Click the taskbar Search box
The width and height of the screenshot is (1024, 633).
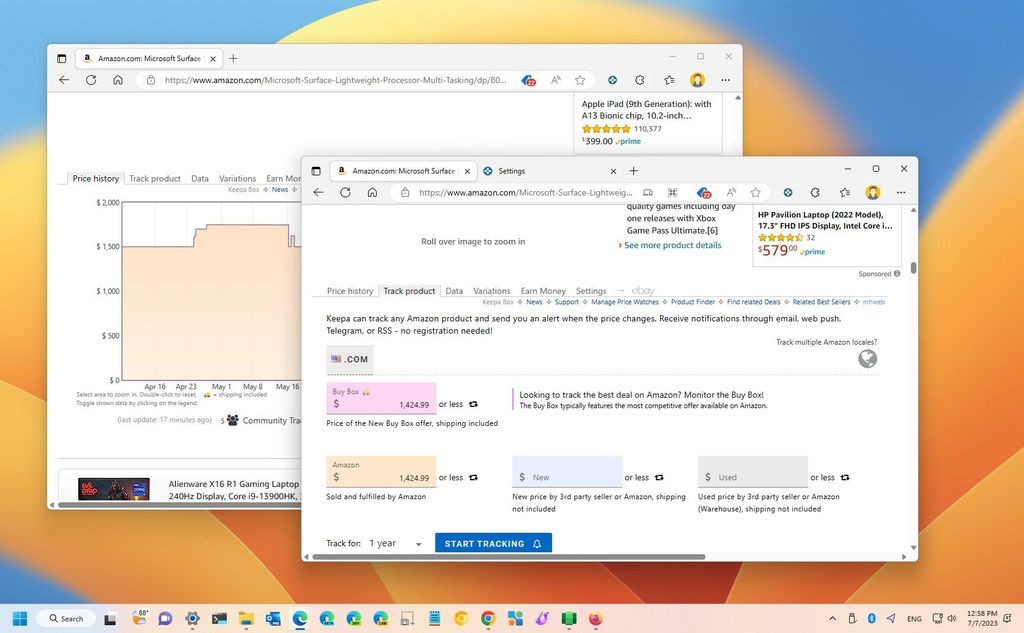click(x=67, y=618)
